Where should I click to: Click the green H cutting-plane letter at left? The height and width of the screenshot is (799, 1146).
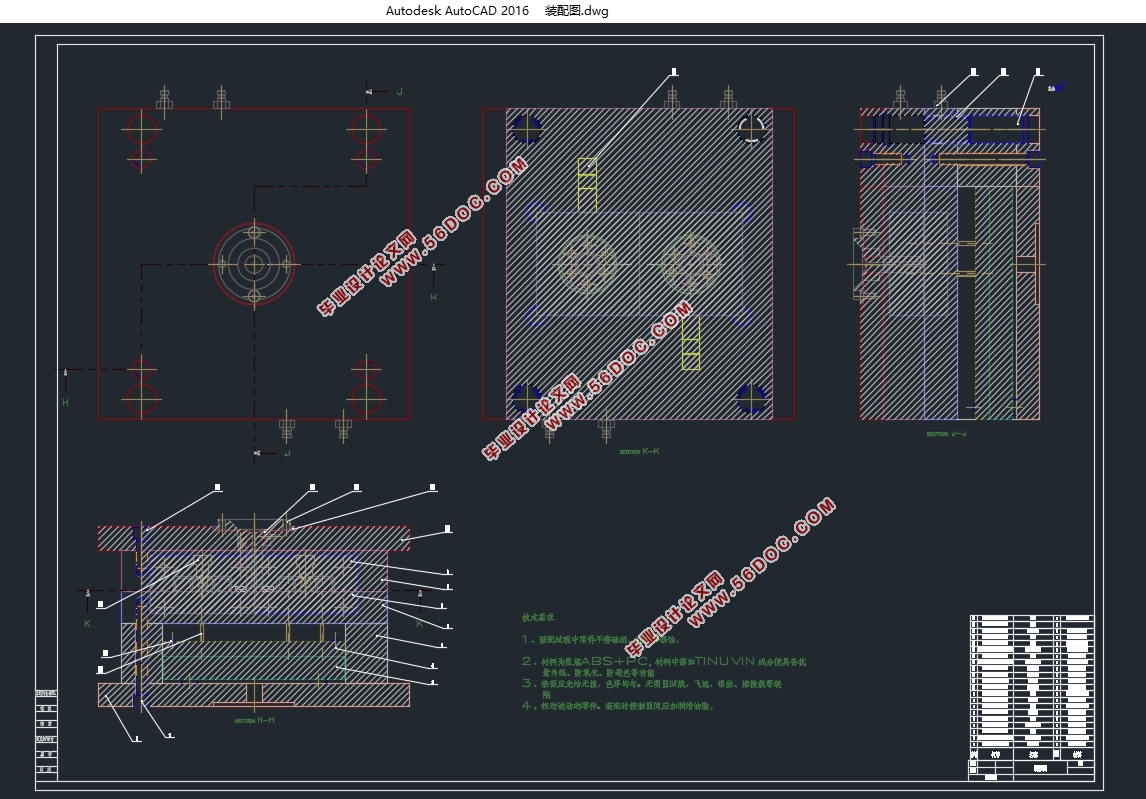tap(66, 403)
